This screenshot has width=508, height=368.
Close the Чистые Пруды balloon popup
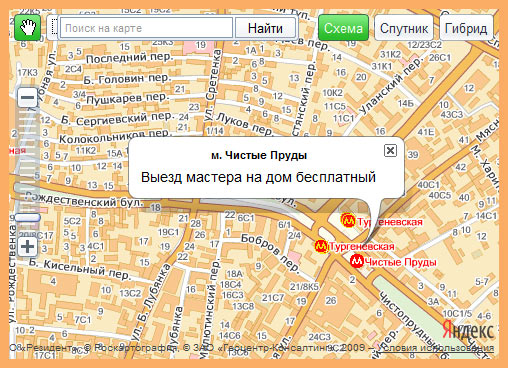390,151
